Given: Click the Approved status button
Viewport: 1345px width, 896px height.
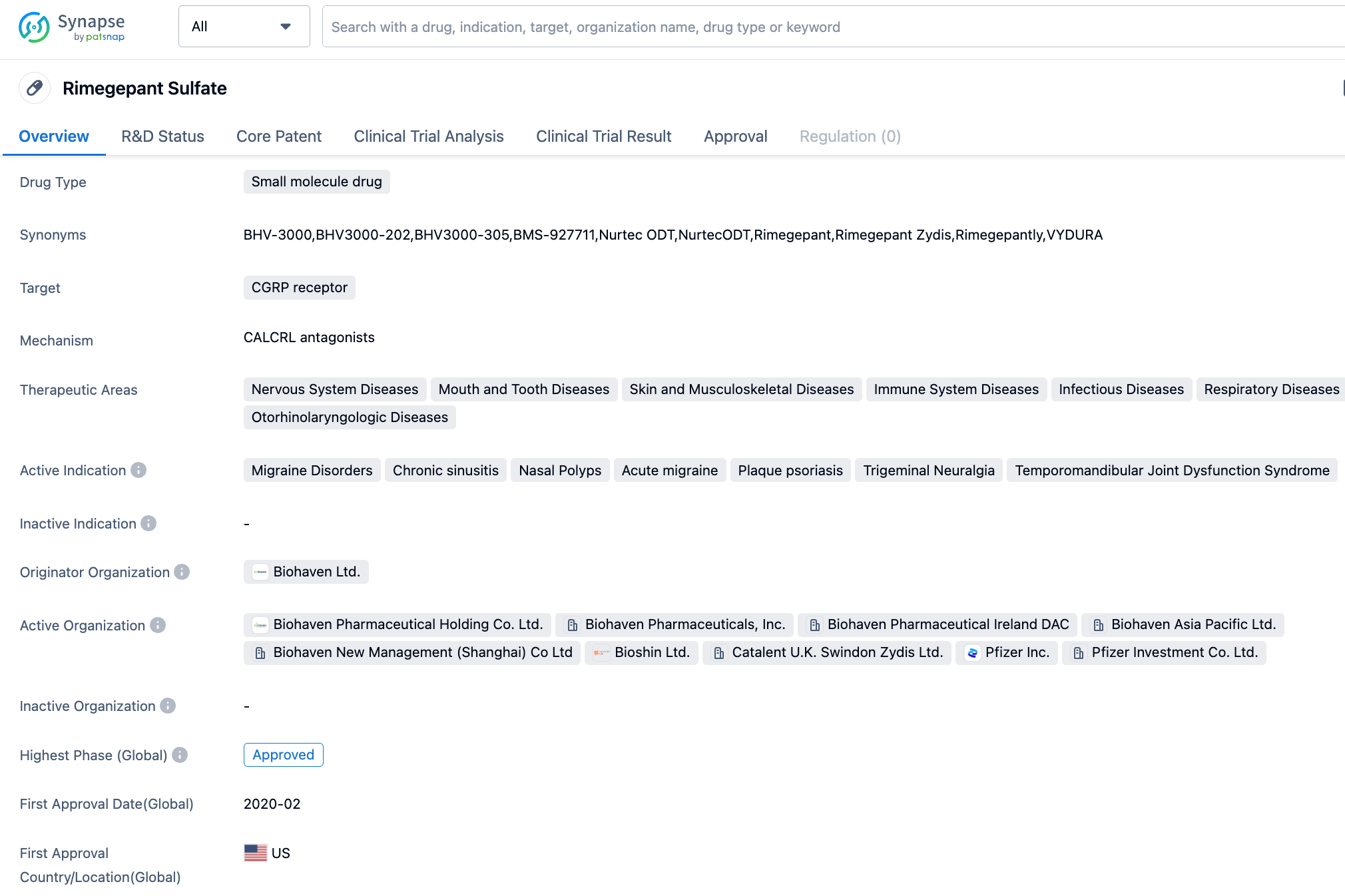Looking at the screenshot, I should 283,754.
